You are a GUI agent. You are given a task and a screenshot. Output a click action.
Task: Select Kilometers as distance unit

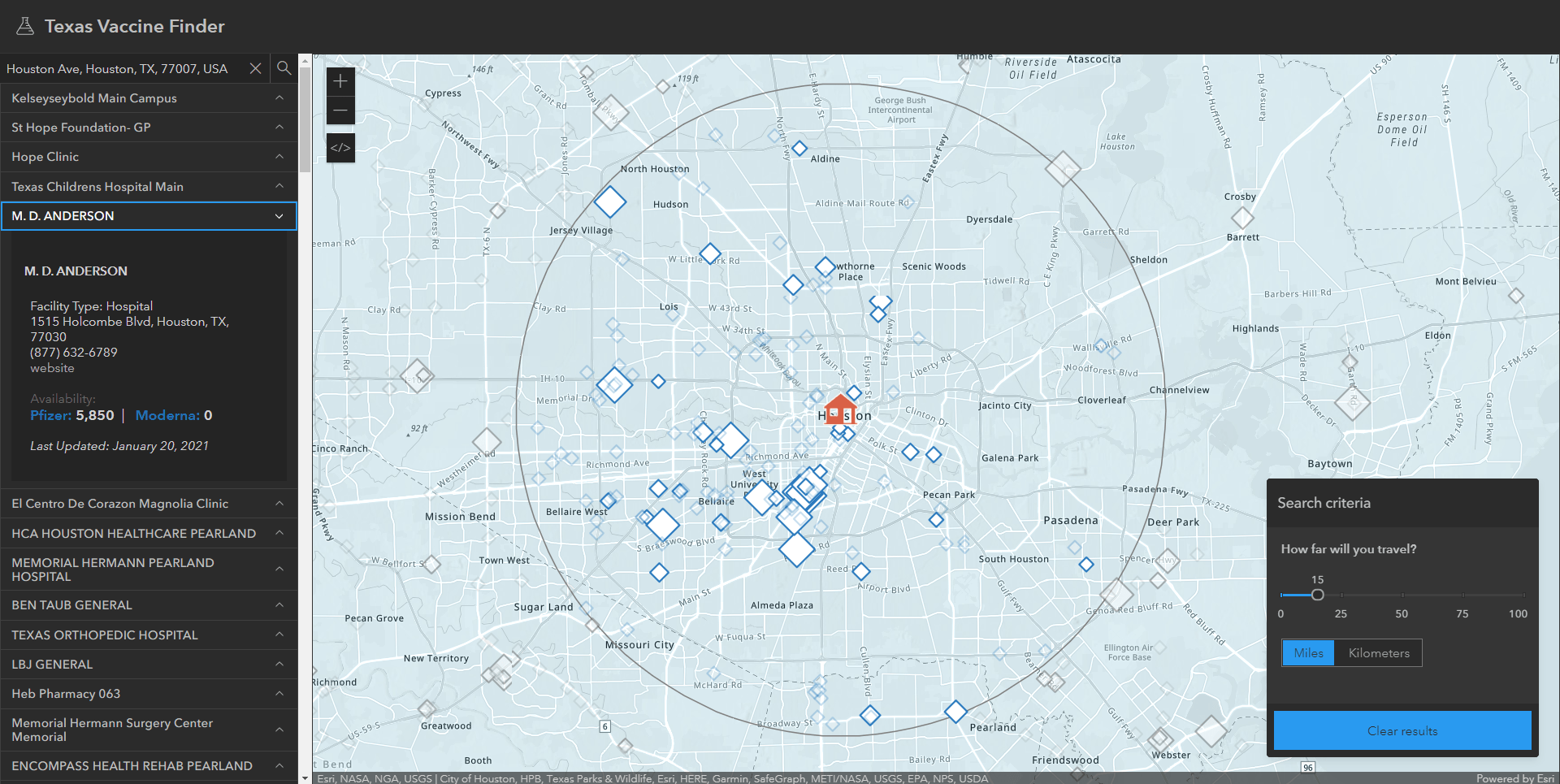click(1379, 653)
